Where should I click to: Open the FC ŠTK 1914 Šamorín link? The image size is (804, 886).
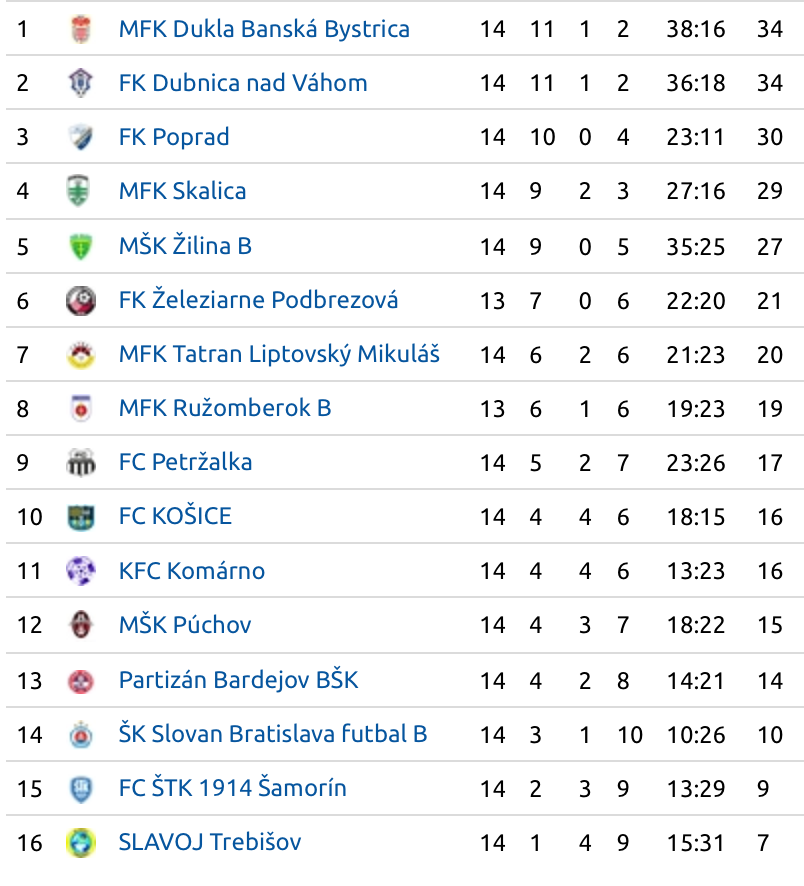232,788
